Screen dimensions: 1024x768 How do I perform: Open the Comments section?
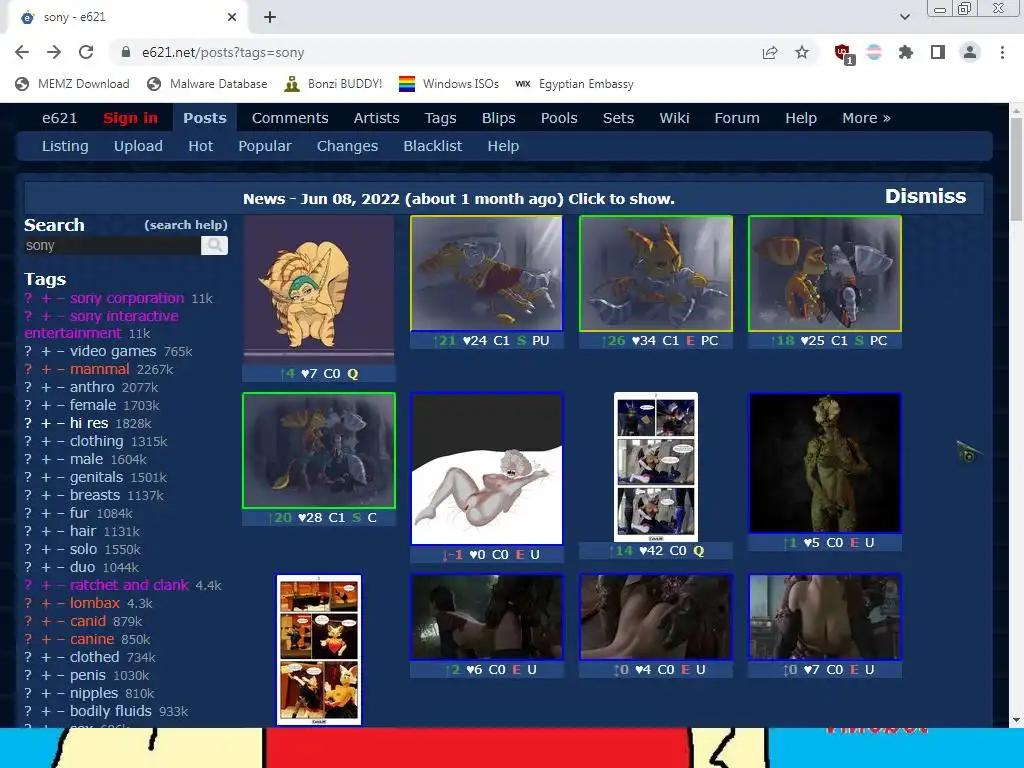[290, 118]
